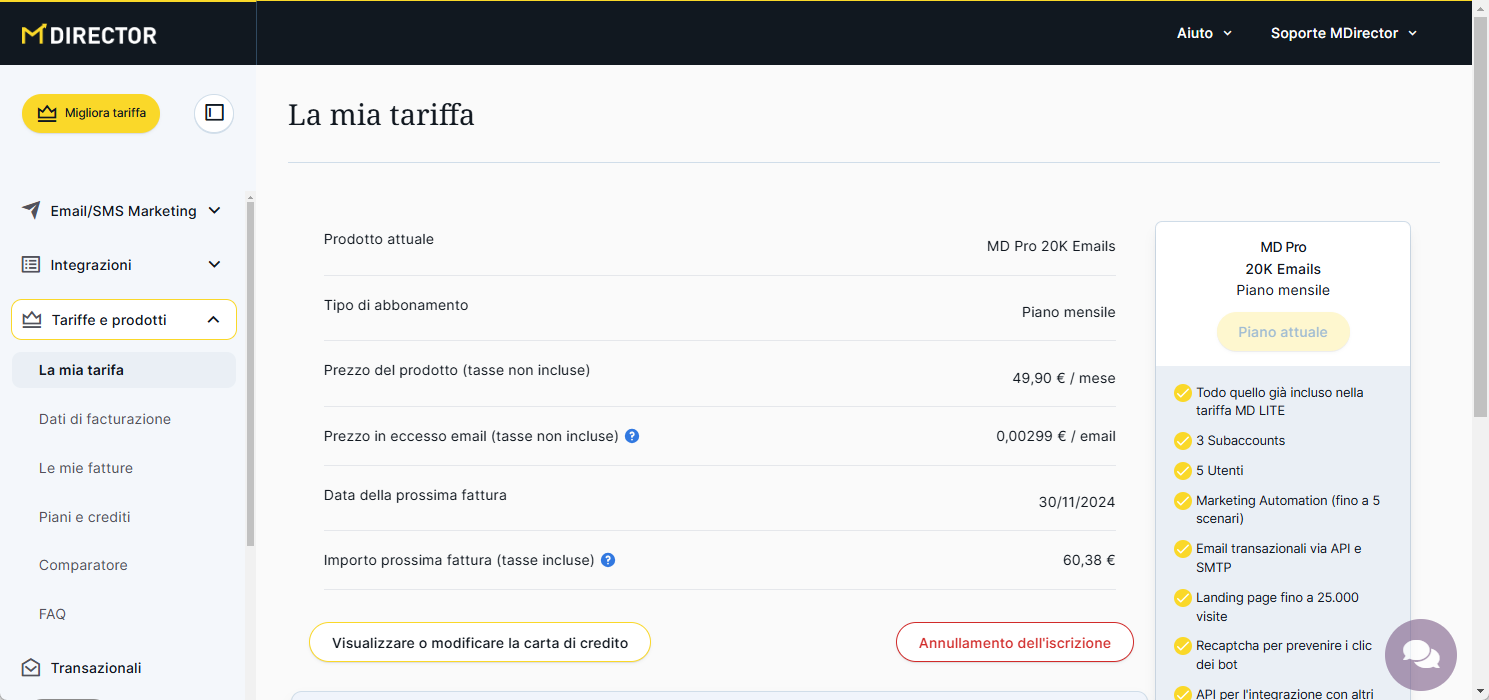The image size is (1489, 700).
Task: Click the main page vertical scrollbar
Action: point(1480,240)
